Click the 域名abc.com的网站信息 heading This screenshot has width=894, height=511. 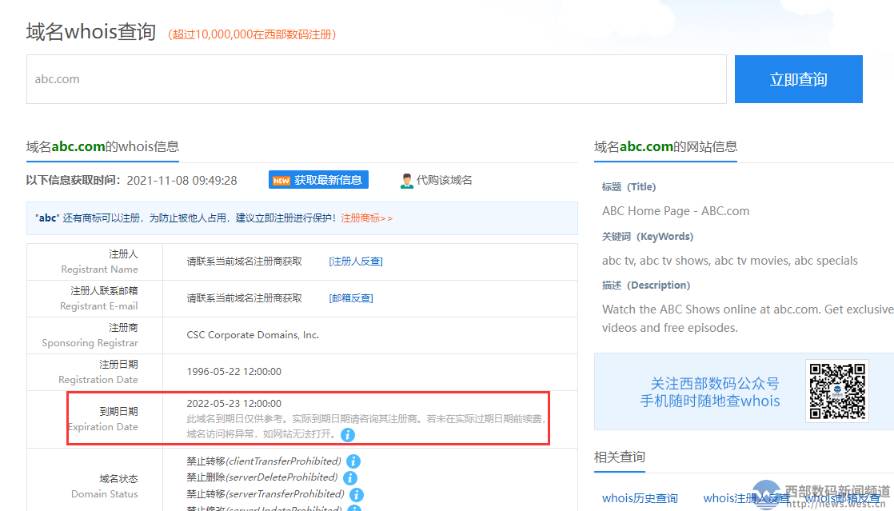click(x=665, y=147)
